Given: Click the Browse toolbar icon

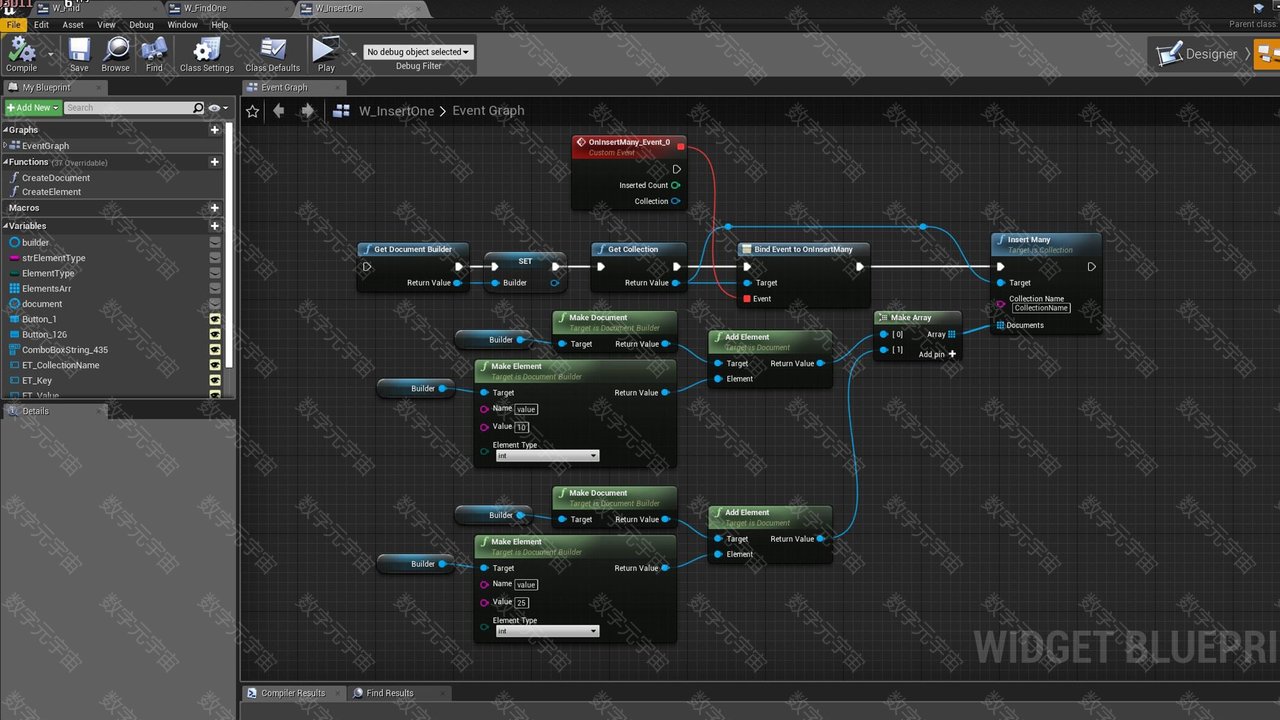Looking at the screenshot, I should point(116,54).
